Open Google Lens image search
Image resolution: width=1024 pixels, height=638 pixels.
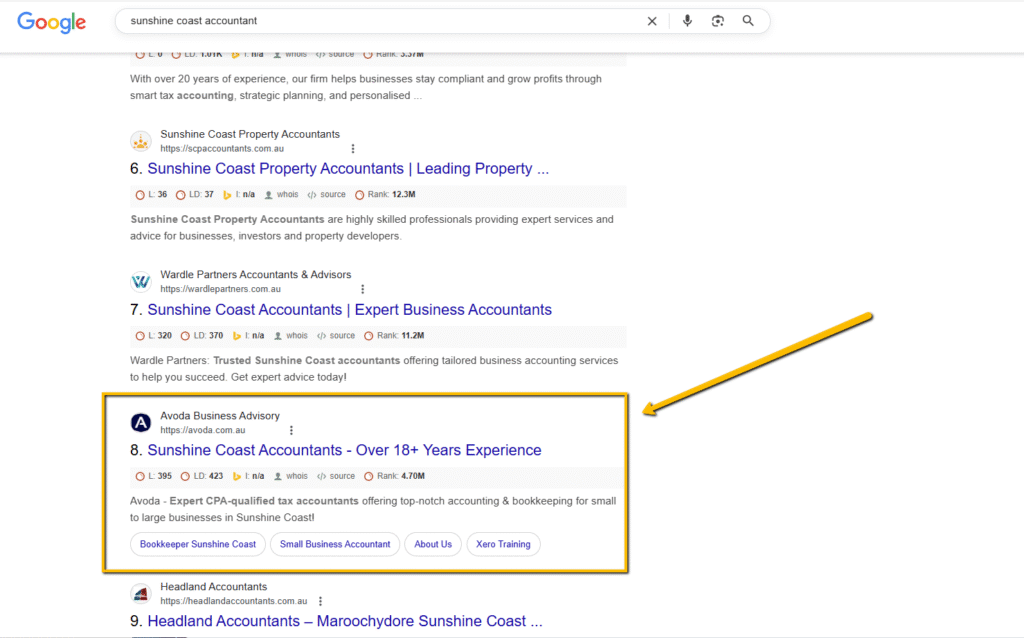(717, 21)
